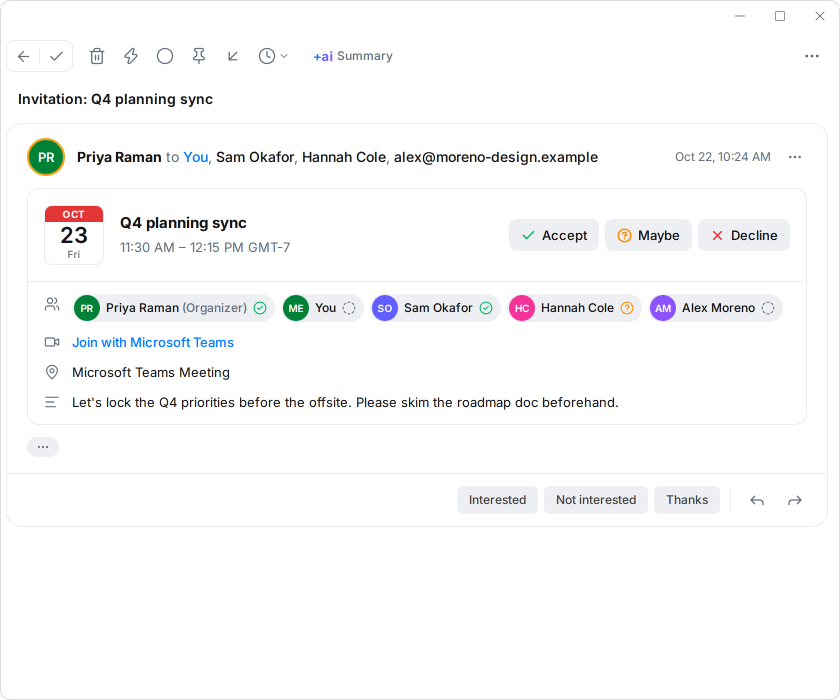
Task: Open message options ellipsis beside the date
Action: 795,157
